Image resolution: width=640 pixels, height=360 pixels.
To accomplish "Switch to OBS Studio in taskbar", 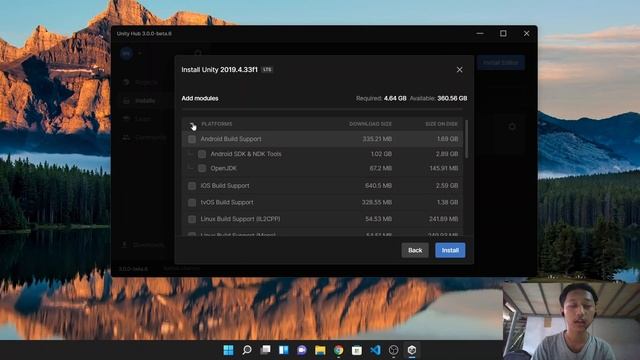I will click(393, 350).
